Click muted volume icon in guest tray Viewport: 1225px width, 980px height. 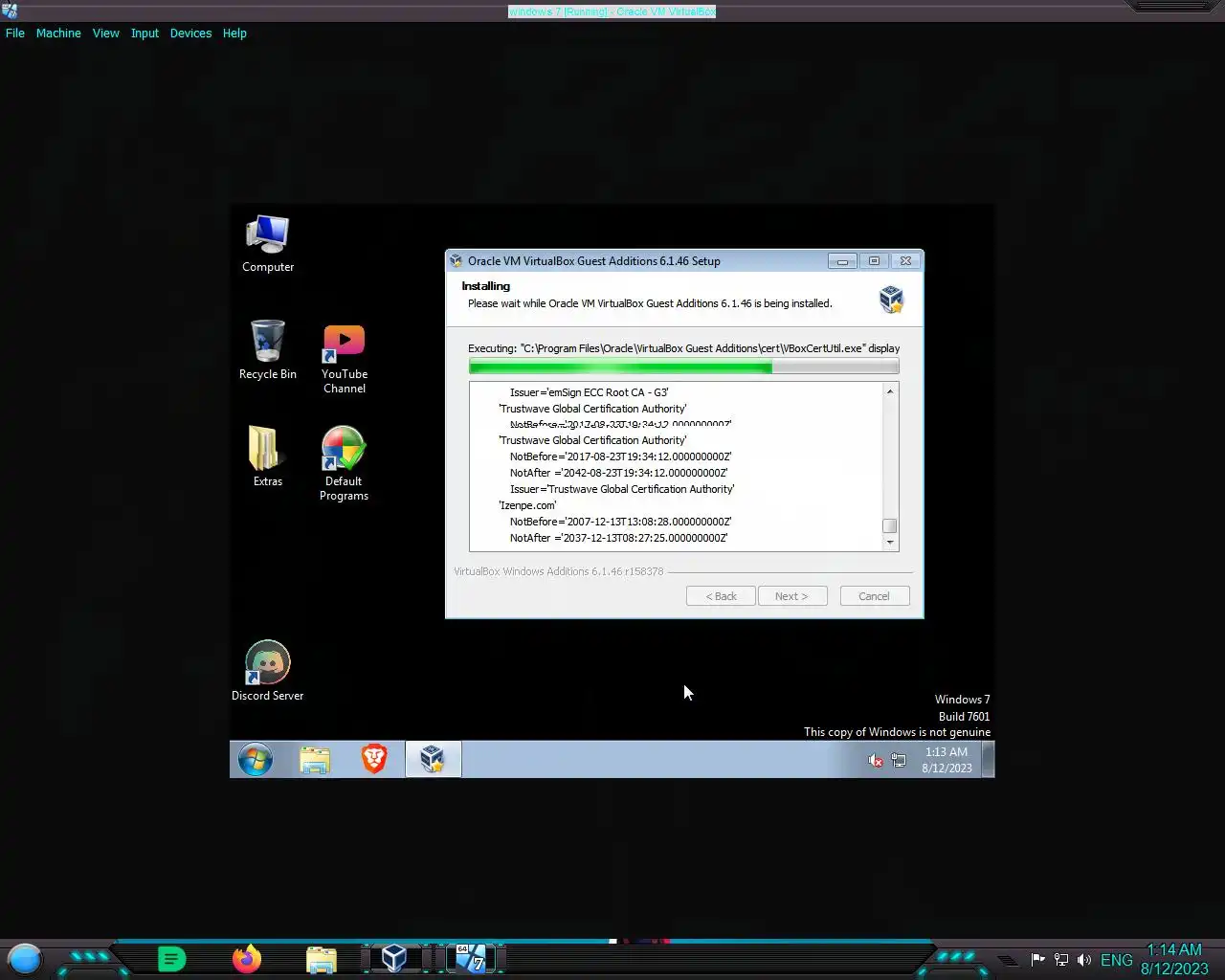coord(876,761)
